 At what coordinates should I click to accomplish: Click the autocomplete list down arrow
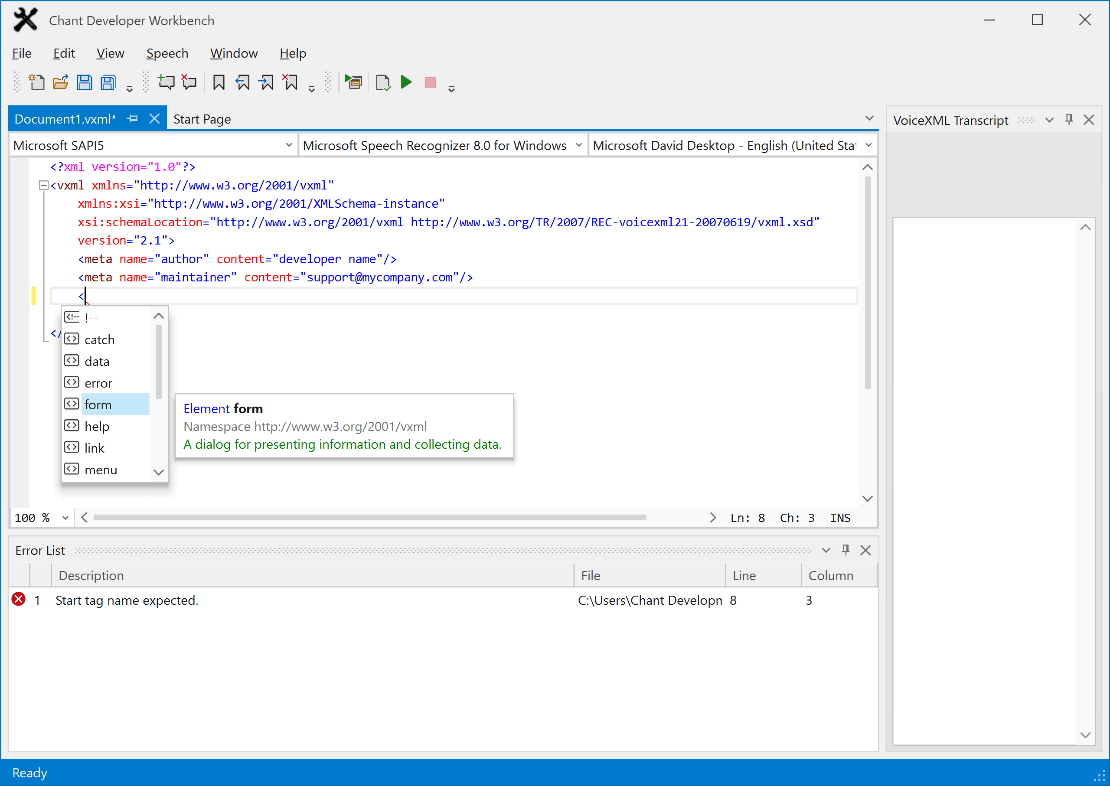point(159,472)
